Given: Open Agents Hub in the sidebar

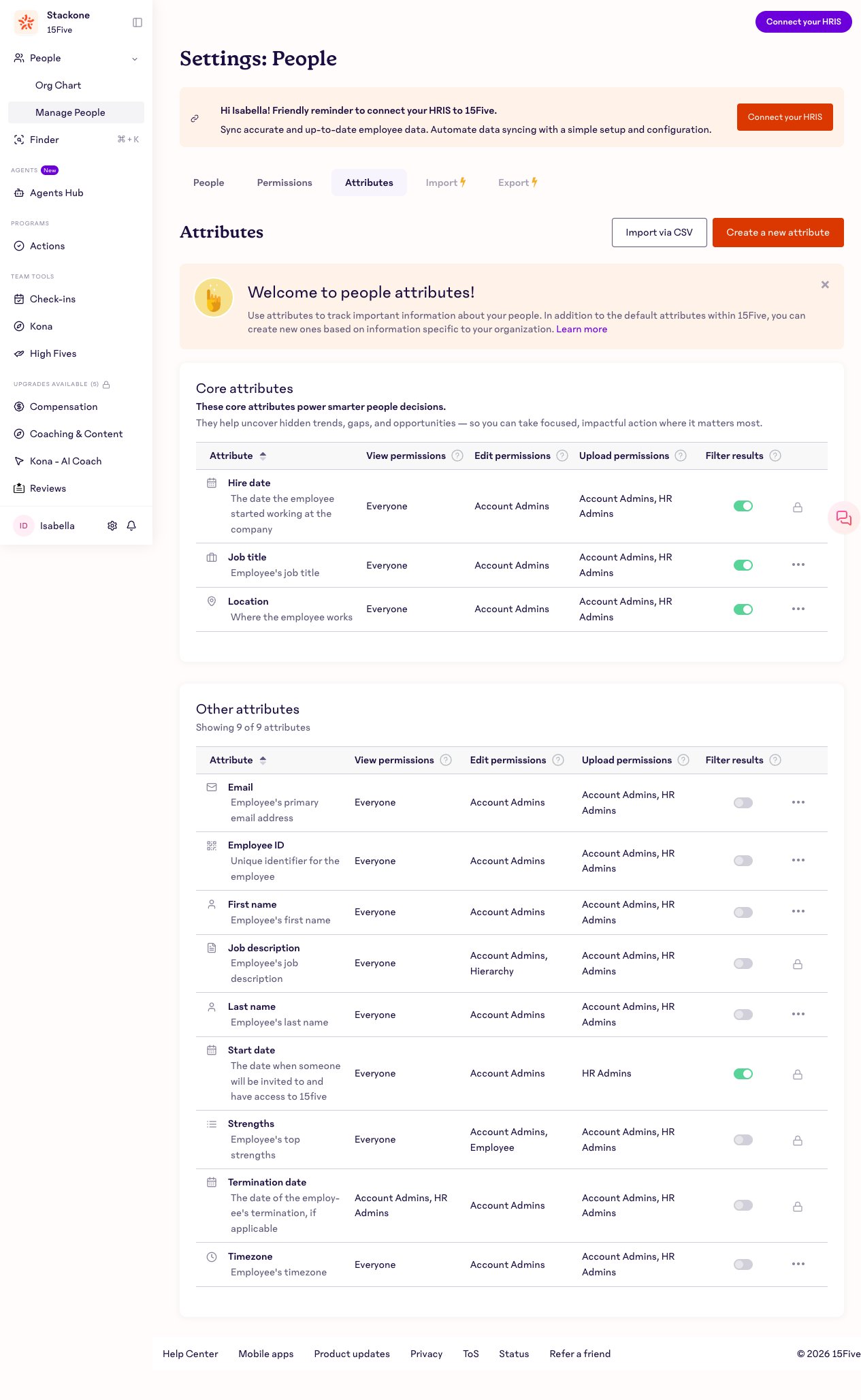Looking at the screenshot, I should point(76,193).
